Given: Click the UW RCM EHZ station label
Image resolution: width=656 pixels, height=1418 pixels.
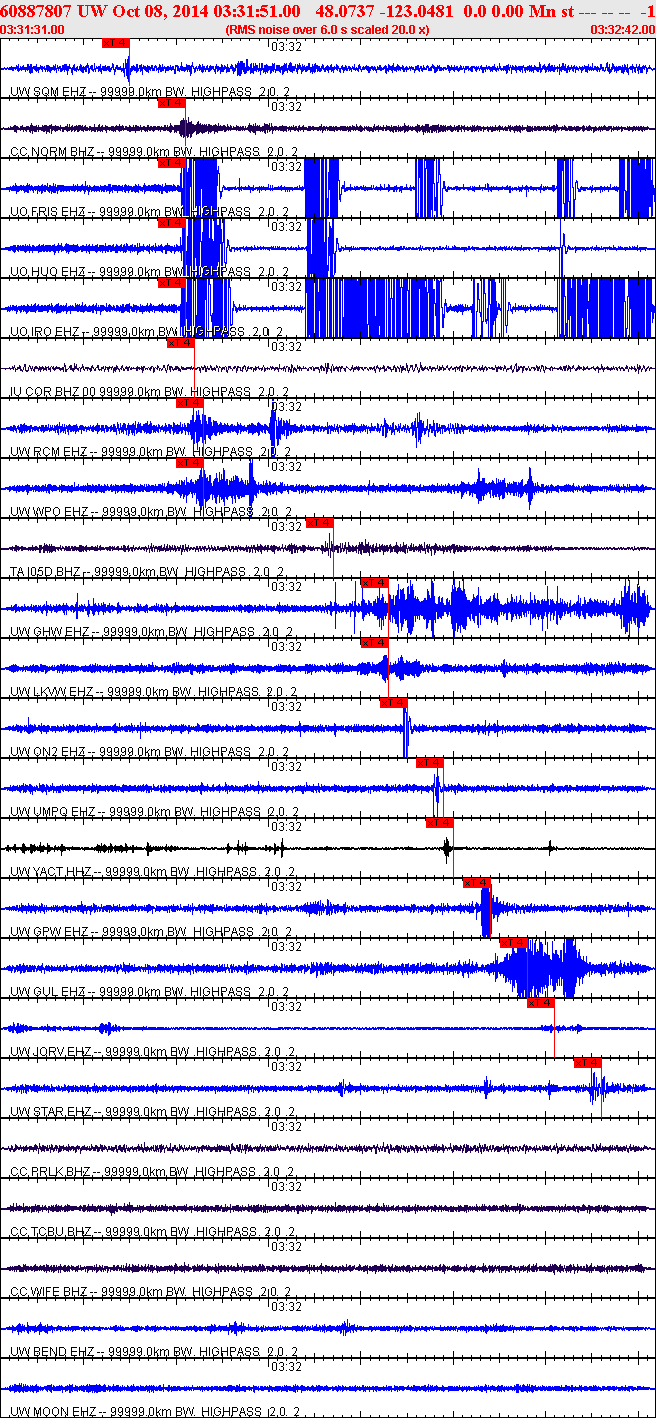Looking at the screenshot, I should coord(48,451).
